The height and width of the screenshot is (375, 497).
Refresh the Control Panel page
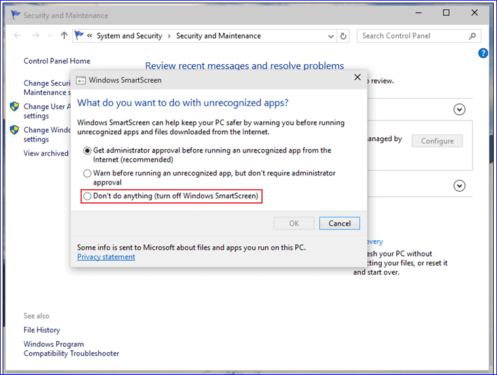(x=343, y=36)
